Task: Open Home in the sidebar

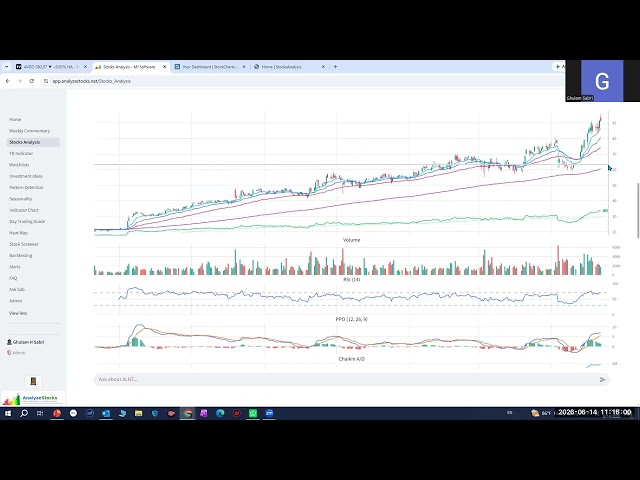Action: (x=15, y=120)
